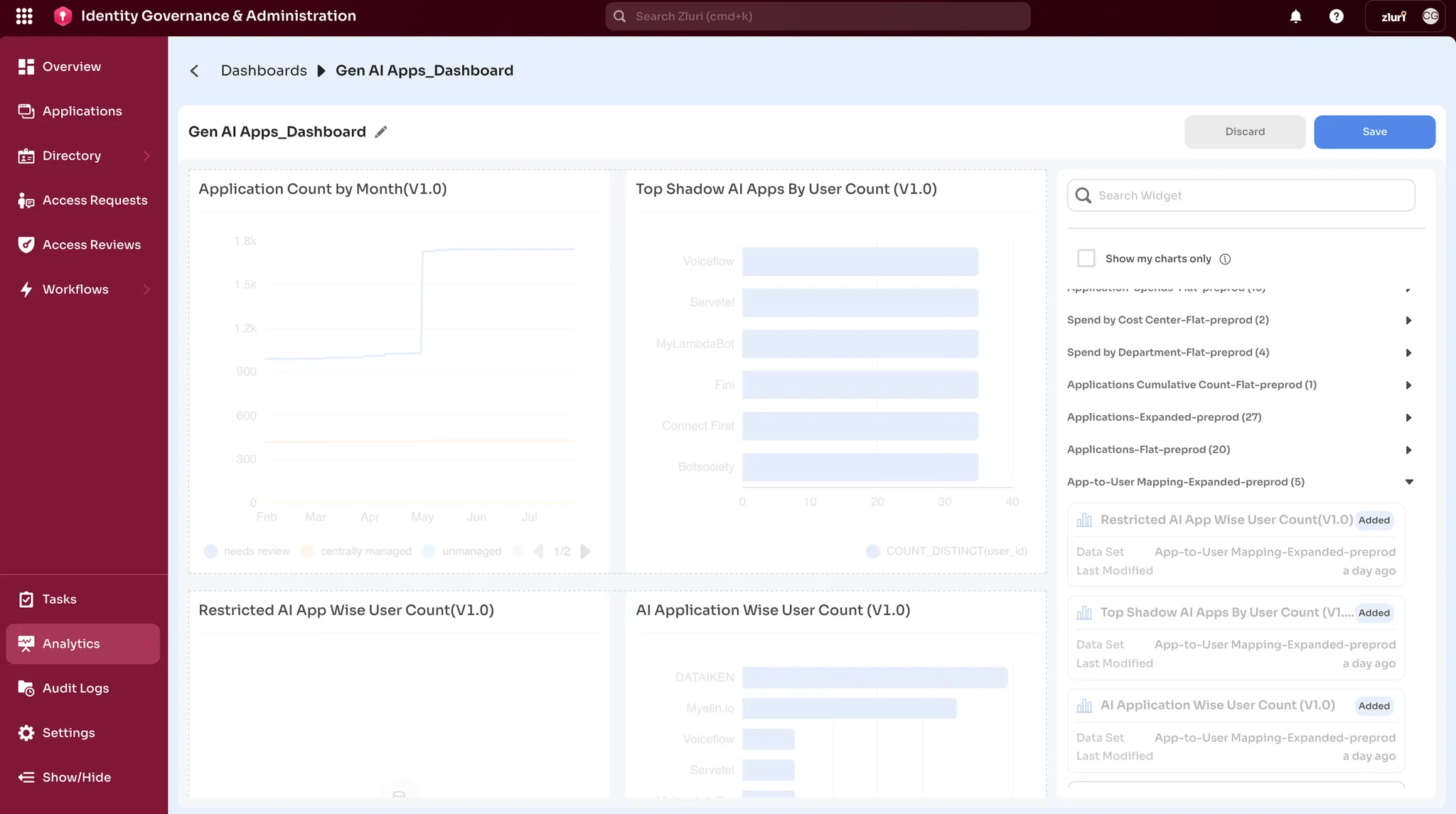Toggle COUNT_DISTINCT(user_id) legend series

pos(947,552)
